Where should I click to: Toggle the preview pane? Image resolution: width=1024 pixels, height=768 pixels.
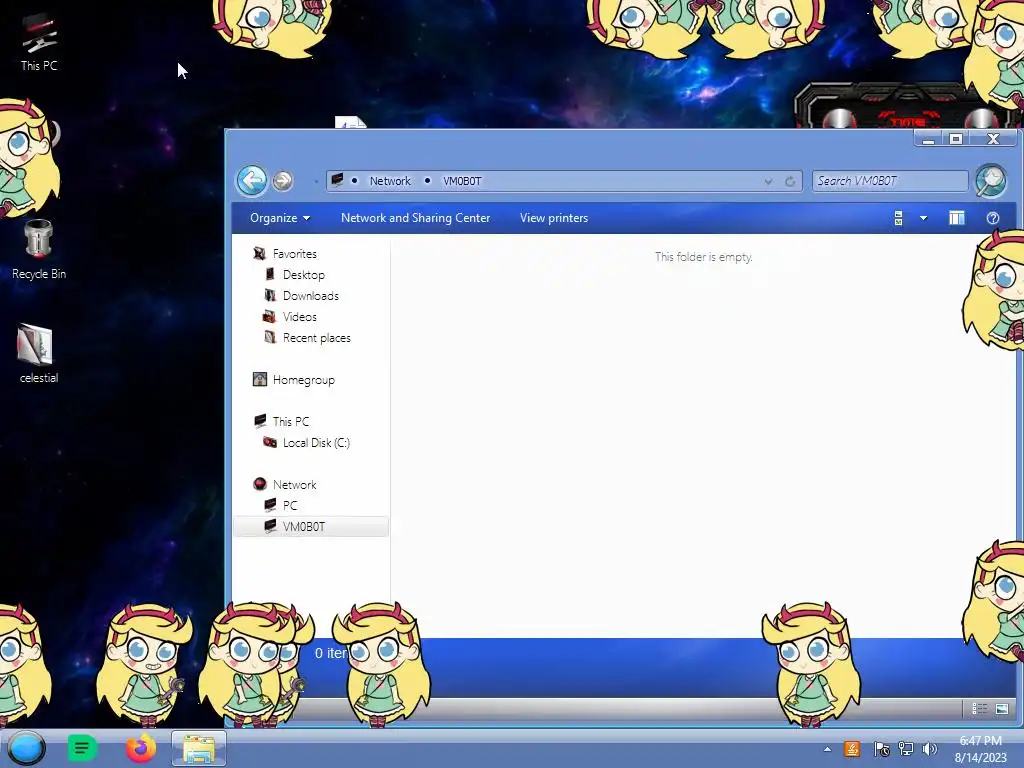pos(957,218)
